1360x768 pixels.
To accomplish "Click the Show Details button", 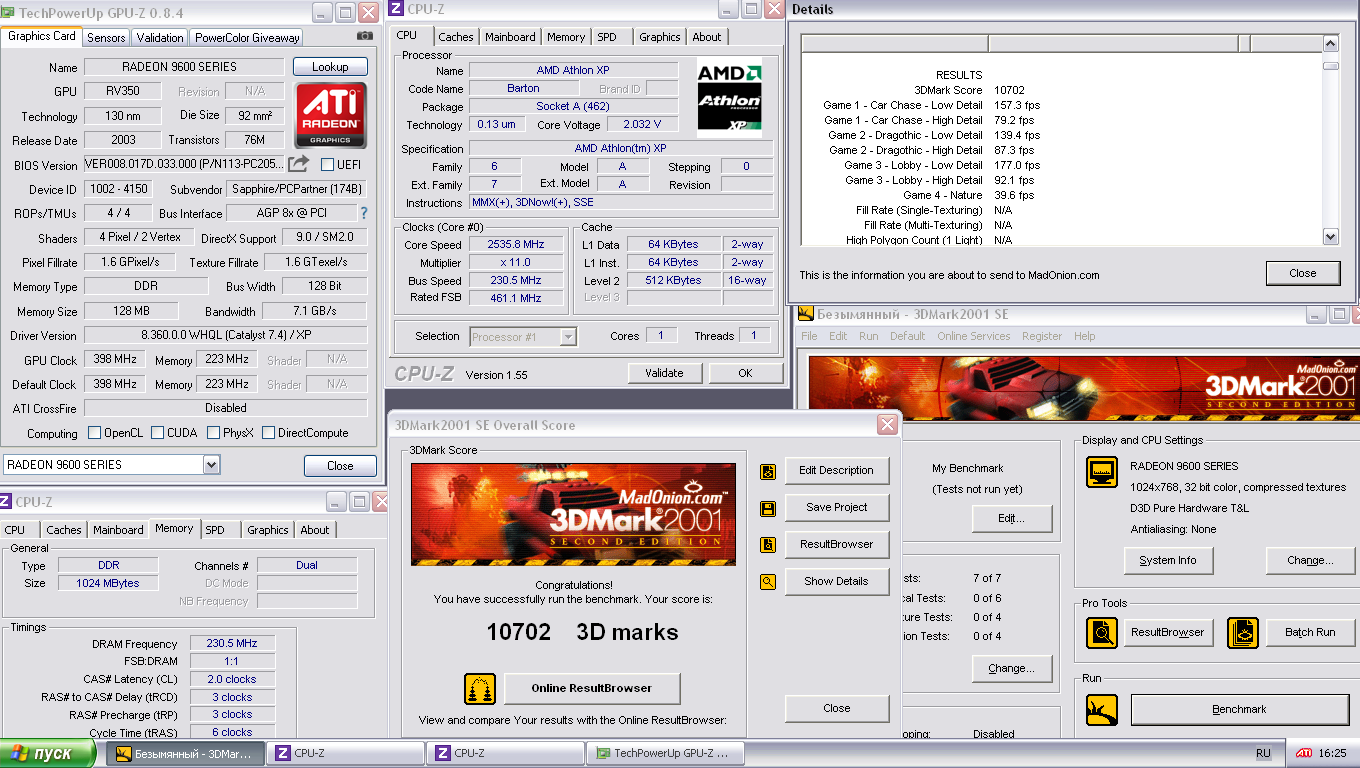I will click(x=836, y=581).
